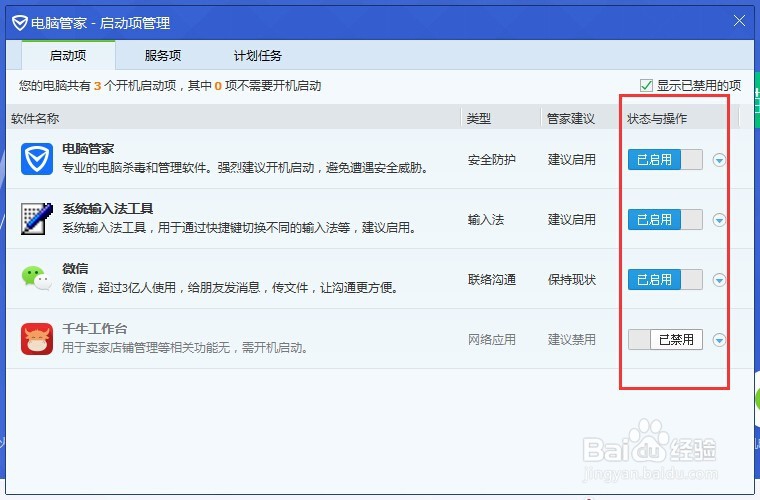Select the 微信 name text
This screenshot has width=760, height=500.
75,269
